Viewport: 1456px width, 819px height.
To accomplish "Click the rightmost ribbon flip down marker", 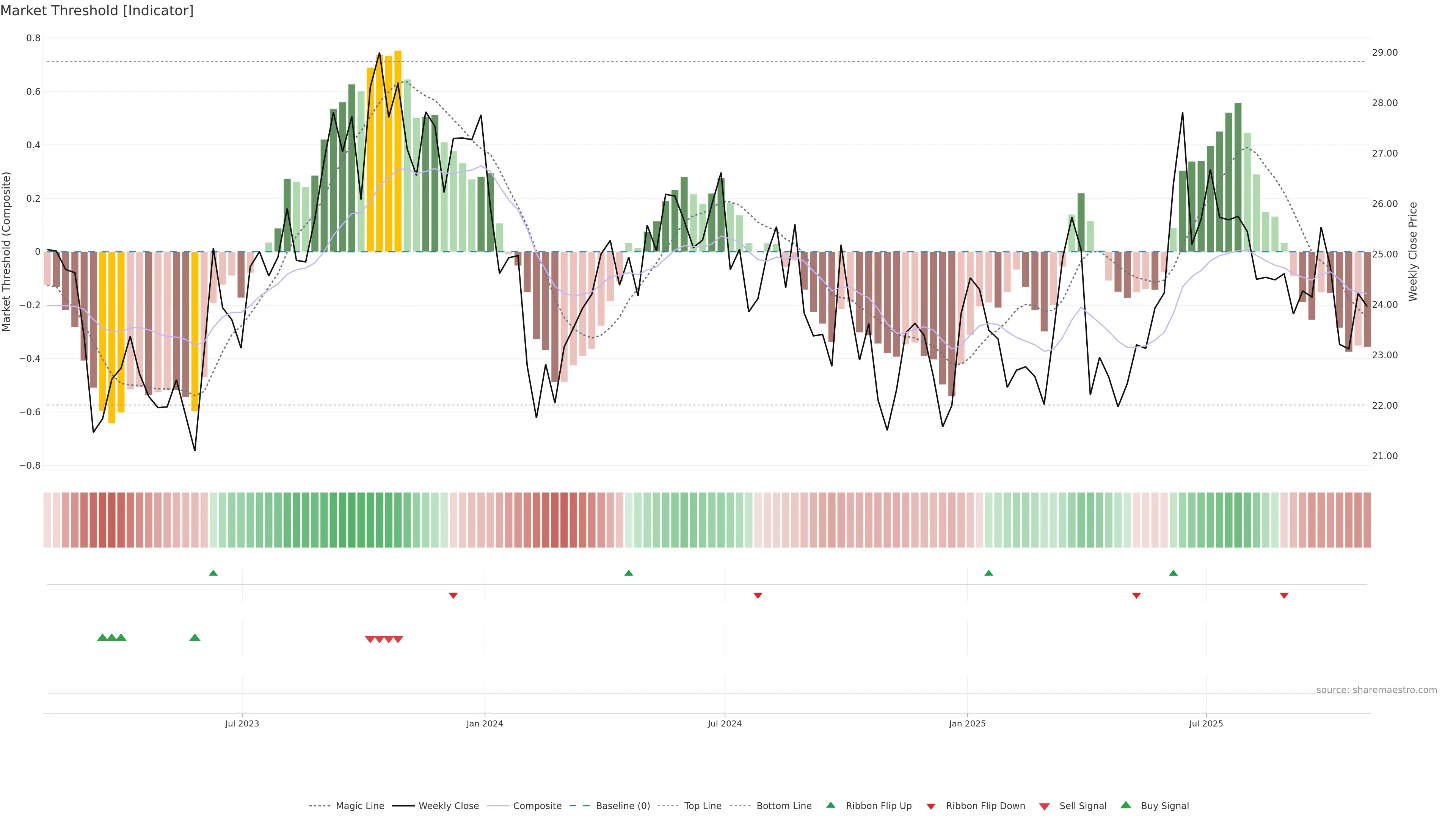I will tap(1284, 595).
